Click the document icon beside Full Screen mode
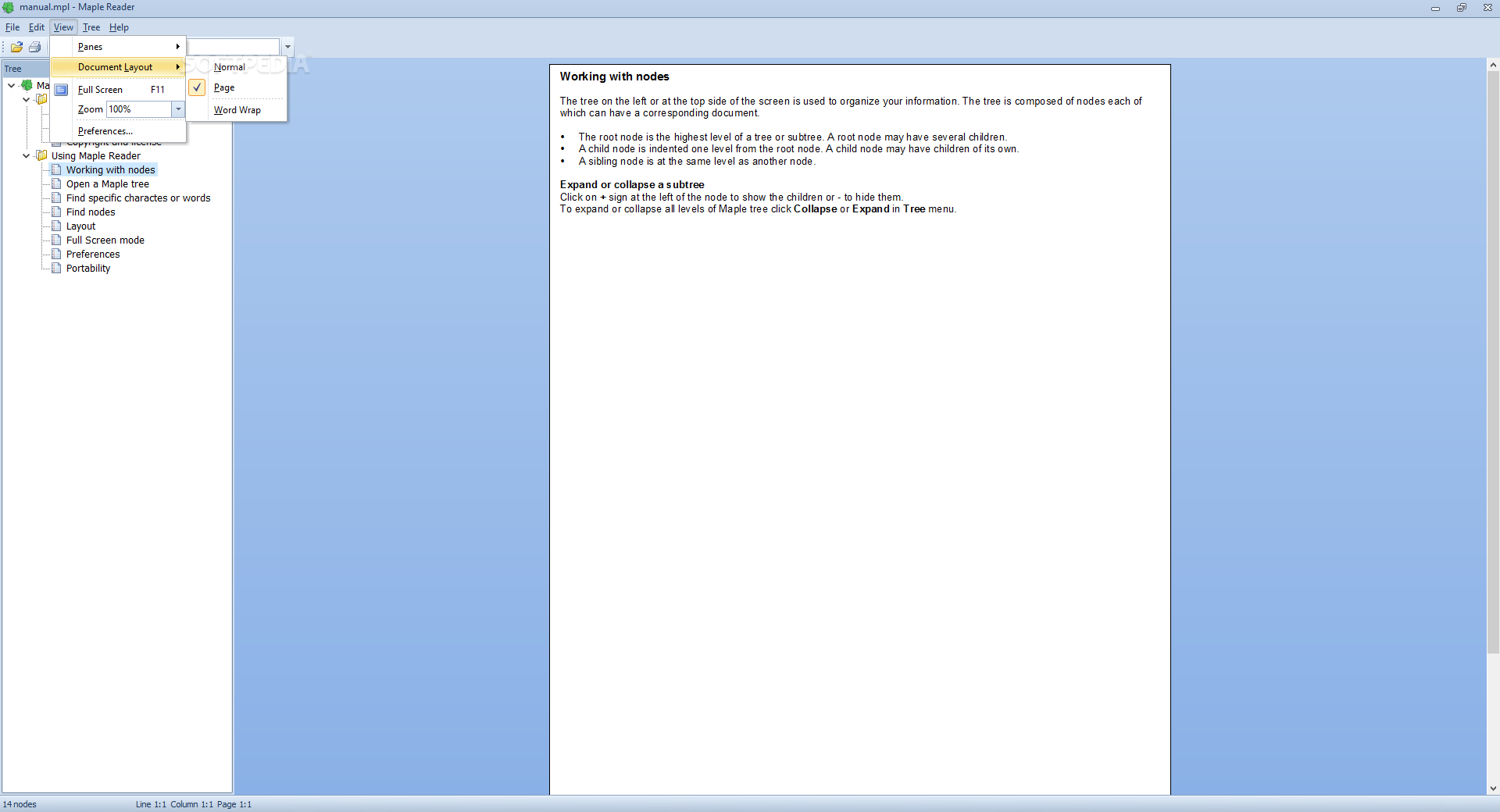The height and width of the screenshot is (812, 1500). [x=56, y=240]
